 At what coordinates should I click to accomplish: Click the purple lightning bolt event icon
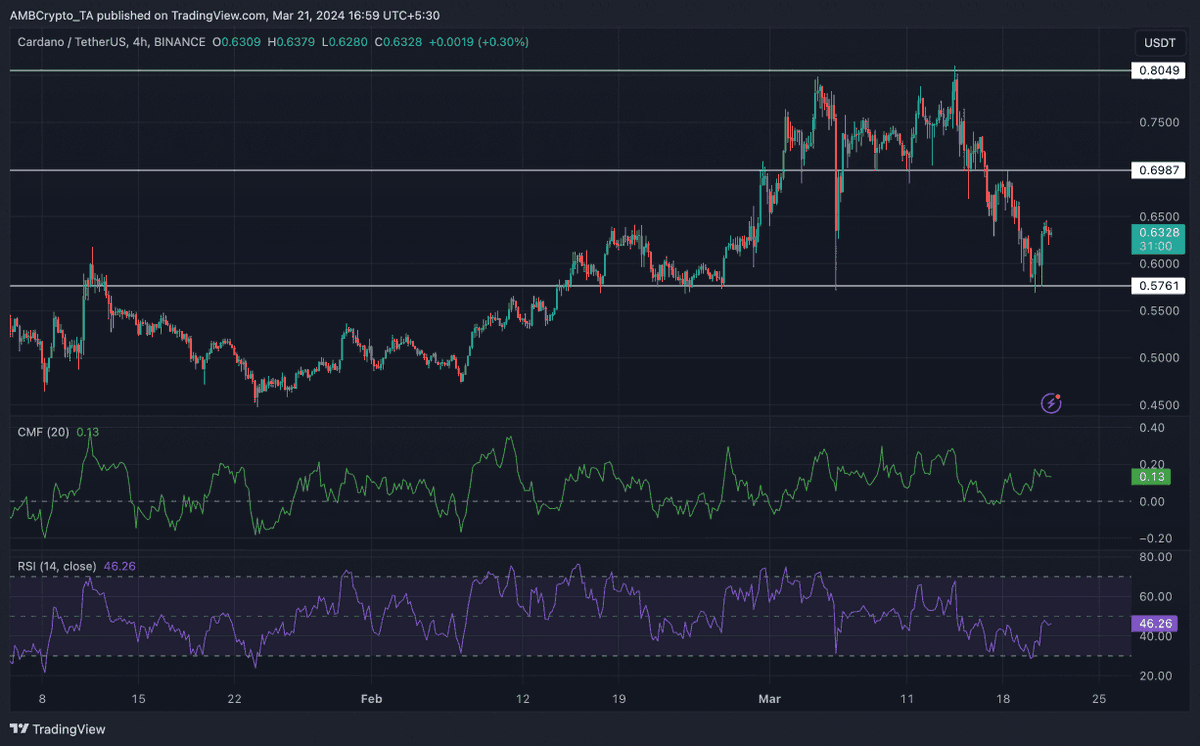1051,403
